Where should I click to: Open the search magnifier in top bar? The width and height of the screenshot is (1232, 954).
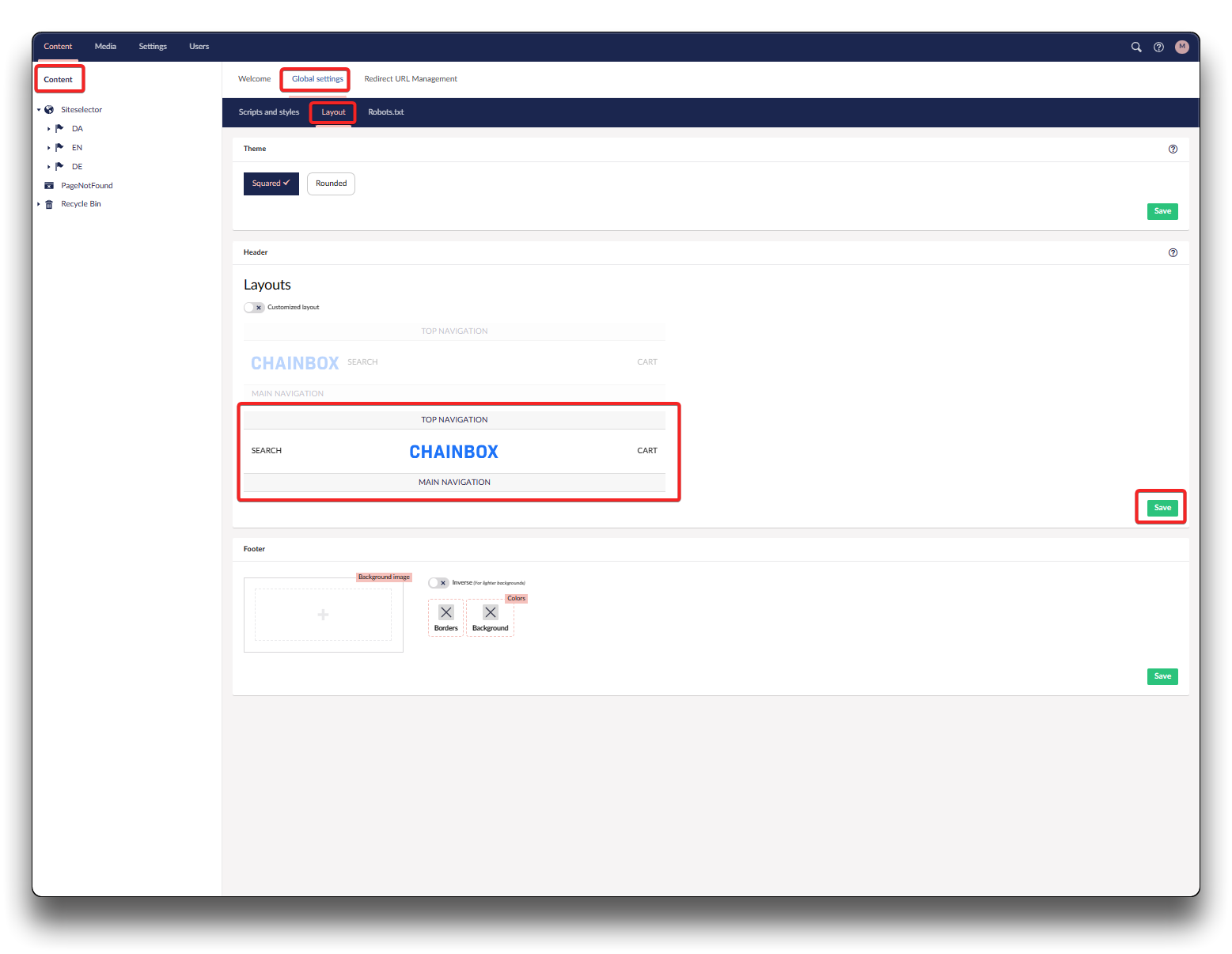(x=1135, y=47)
